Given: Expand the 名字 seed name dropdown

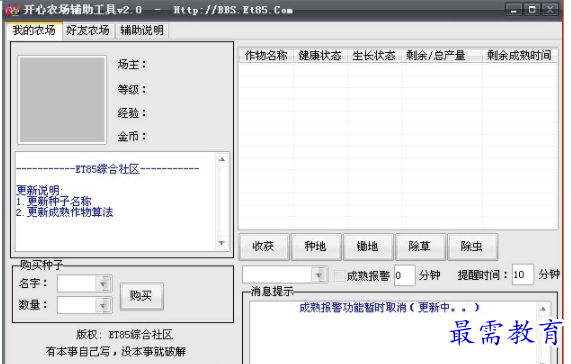Looking at the screenshot, I should [103, 284].
